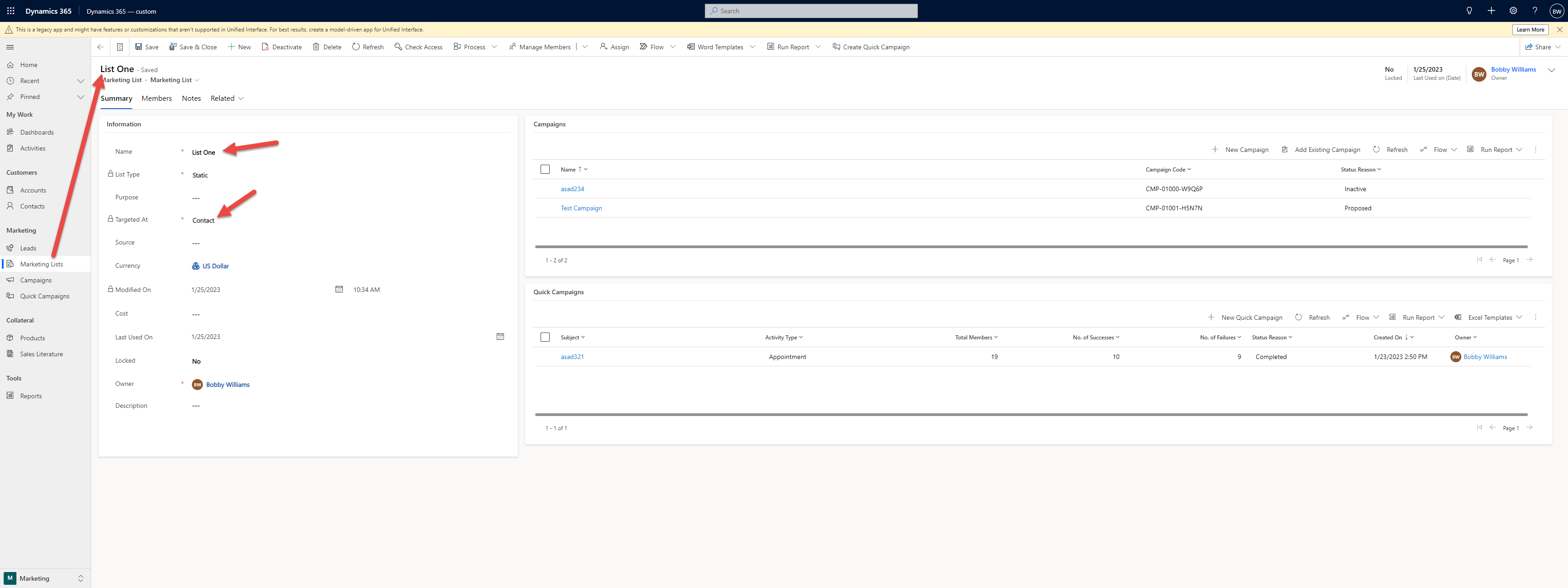Check the header checkbox in Quick Campaigns grid
The width and height of the screenshot is (1568, 588).
click(545, 336)
